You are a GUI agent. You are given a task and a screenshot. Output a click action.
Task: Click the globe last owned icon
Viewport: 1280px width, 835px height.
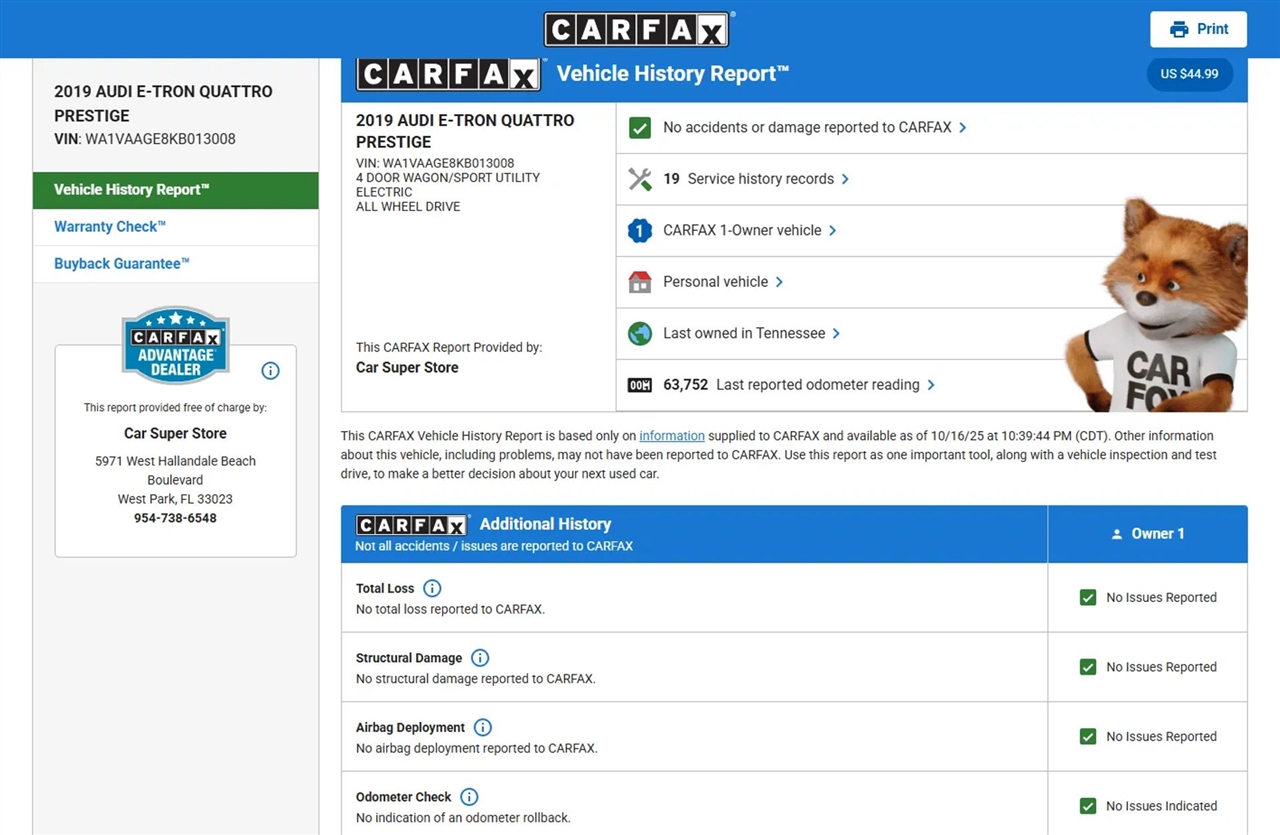[x=639, y=333]
